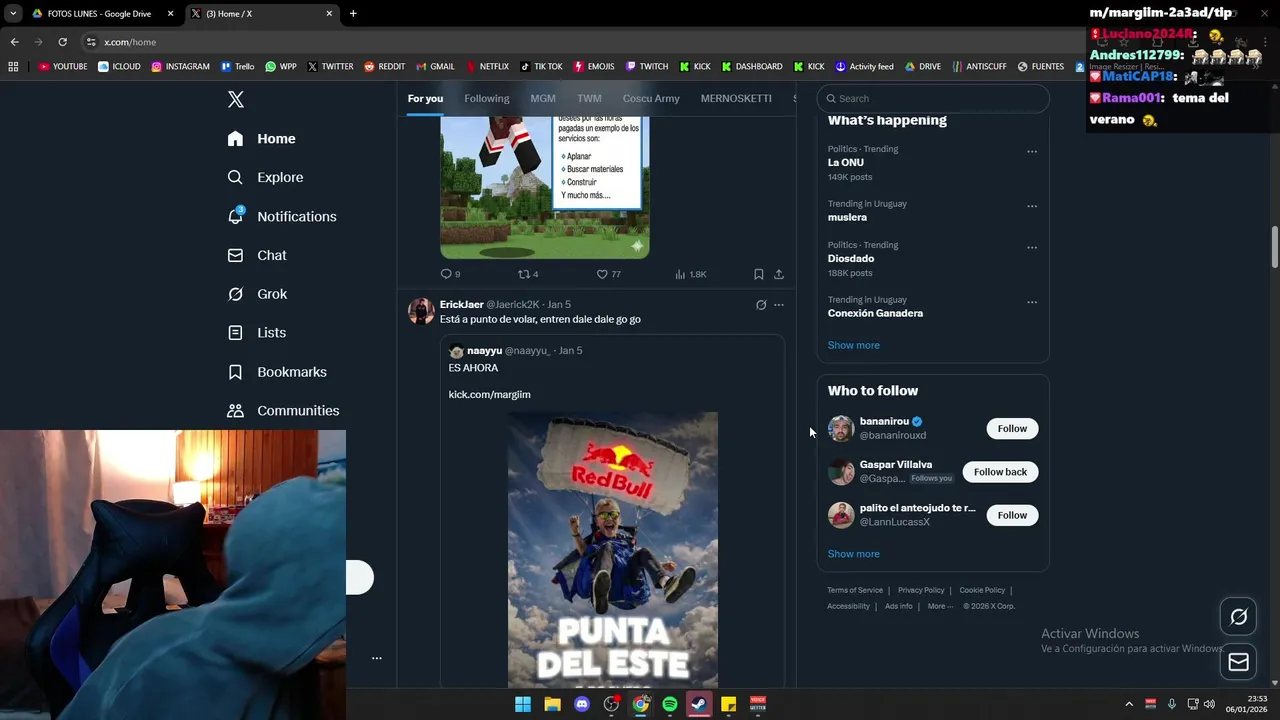Share the Minecraft post via share icon
The height and width of the screenshot is (720, 1280).
click(x=779, y=274)
